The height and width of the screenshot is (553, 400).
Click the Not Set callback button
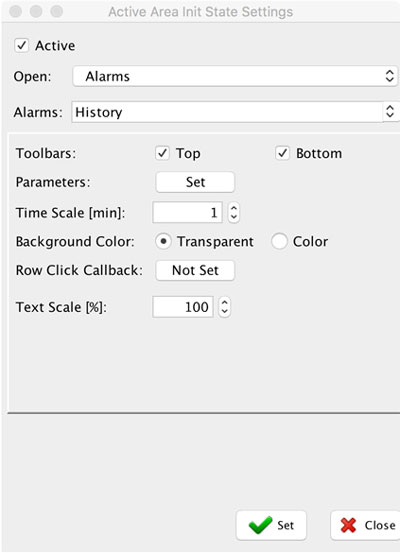click(195, 270)
